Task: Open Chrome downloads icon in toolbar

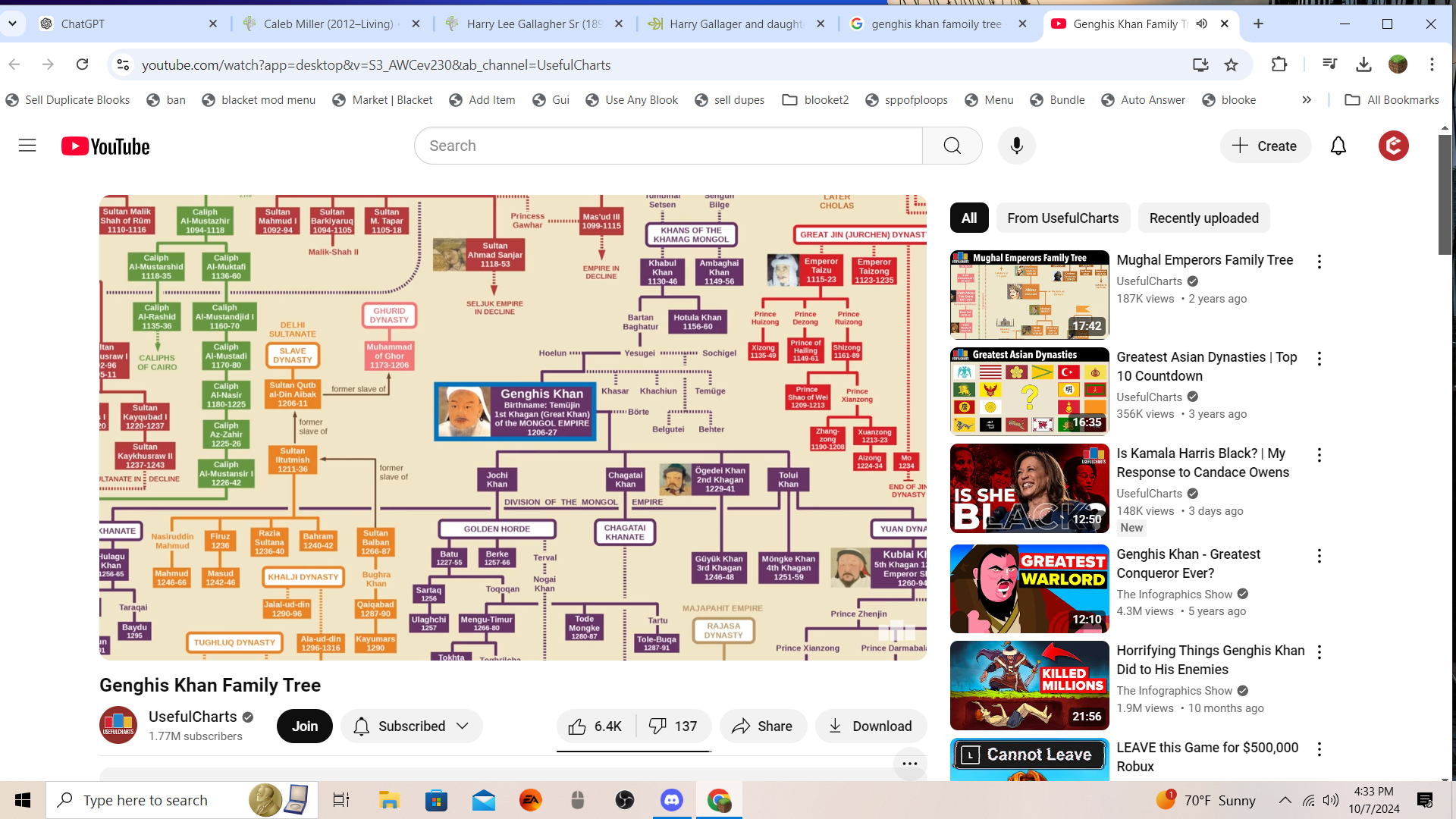Action: [x=1363, y=64]
